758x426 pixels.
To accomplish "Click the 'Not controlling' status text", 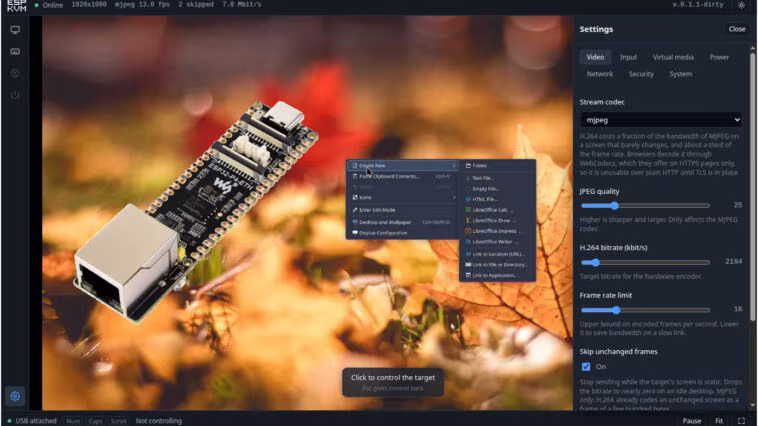I will point(159,421).
